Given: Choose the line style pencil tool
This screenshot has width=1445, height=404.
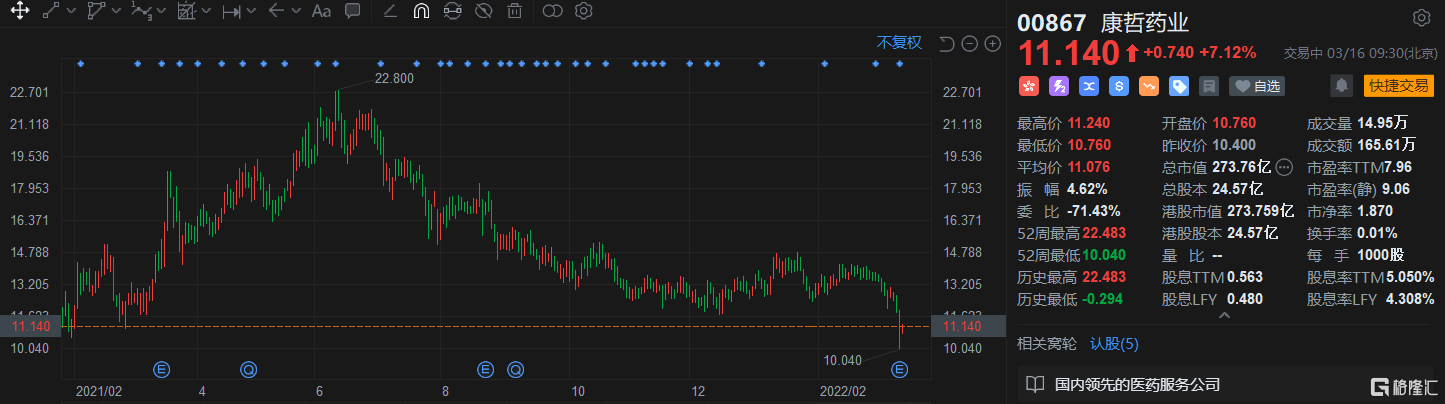Looking at the screenshot, I should 390,12.
